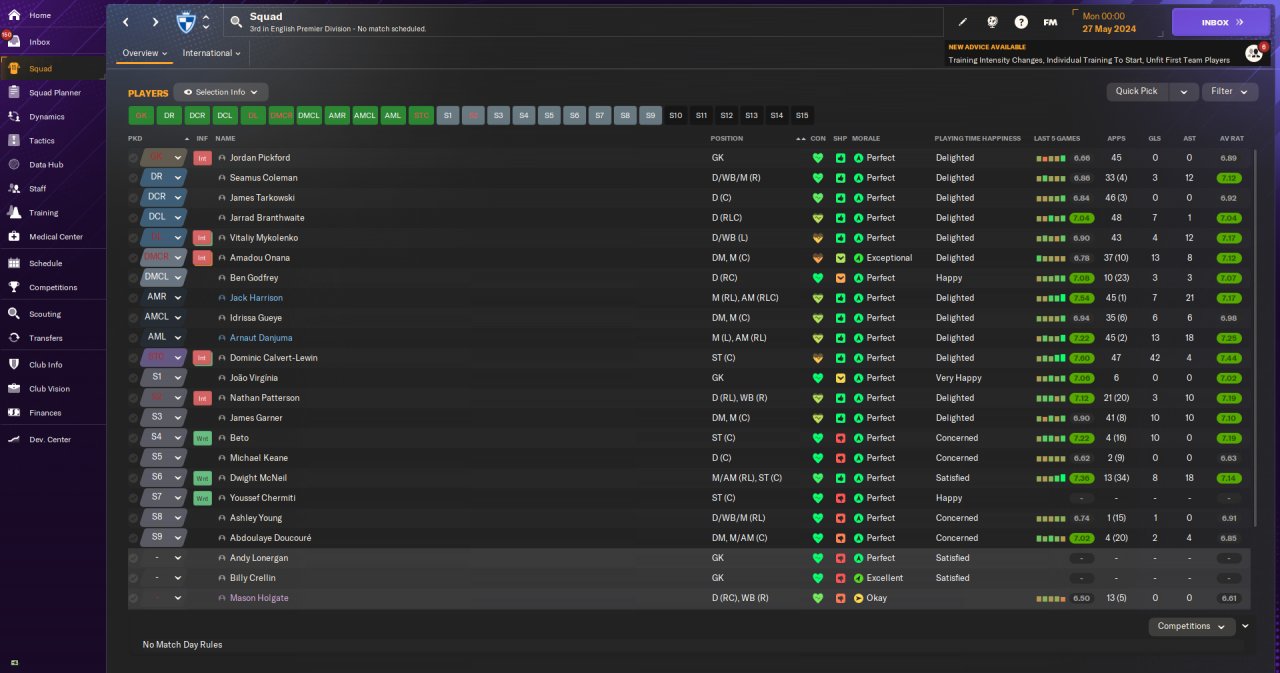Click the pencil edit icon
The height and width of the screenshot is (673, 1280).
963,21
